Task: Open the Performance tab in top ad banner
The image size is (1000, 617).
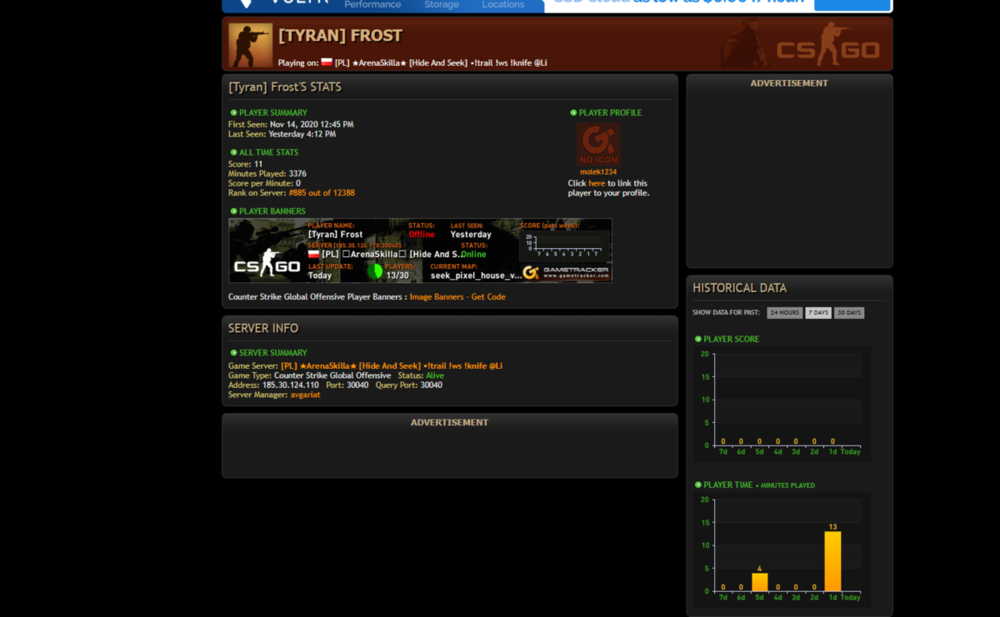Action: 372,4
